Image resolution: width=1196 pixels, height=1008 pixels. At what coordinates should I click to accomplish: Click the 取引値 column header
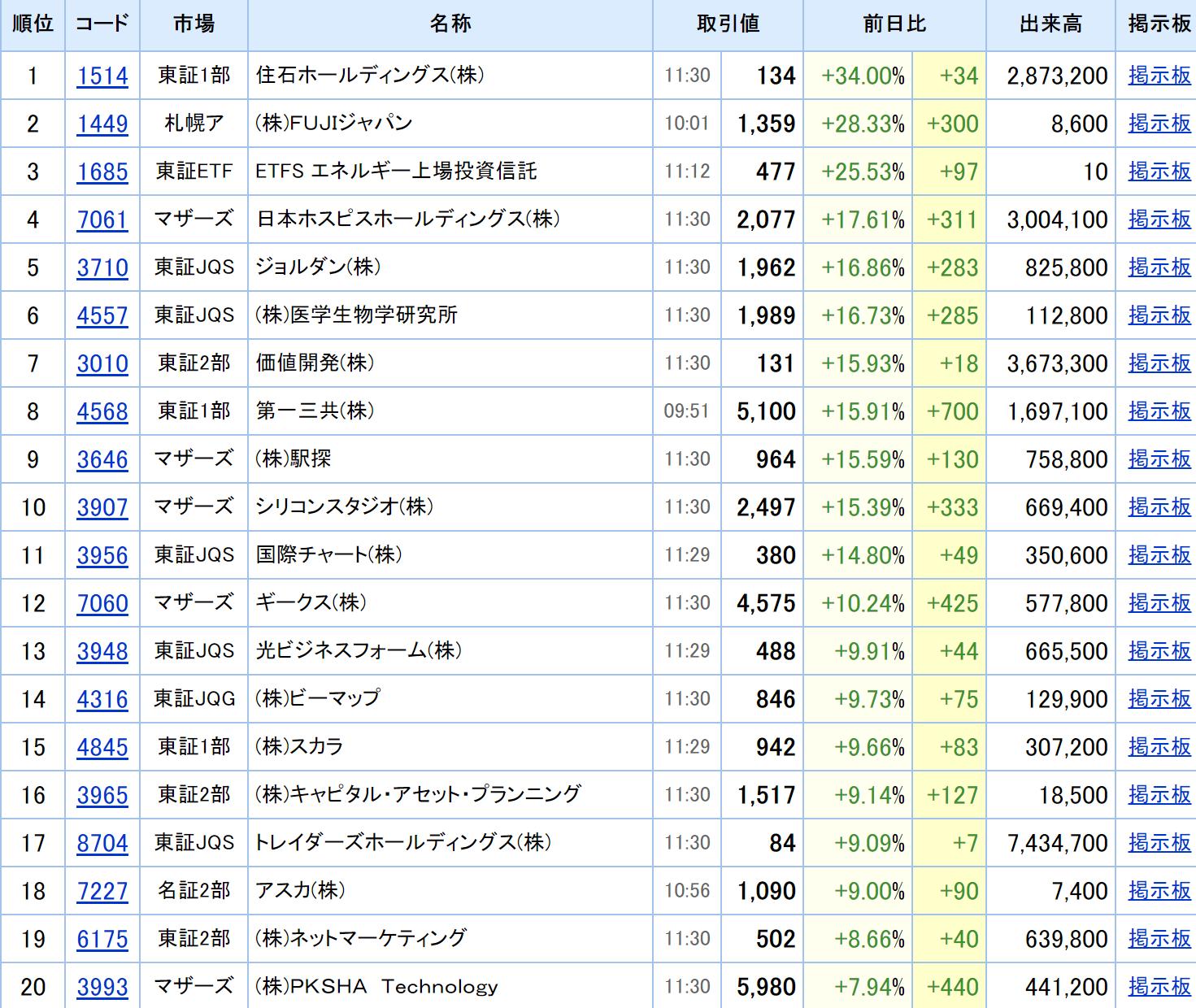coord(728,24)
